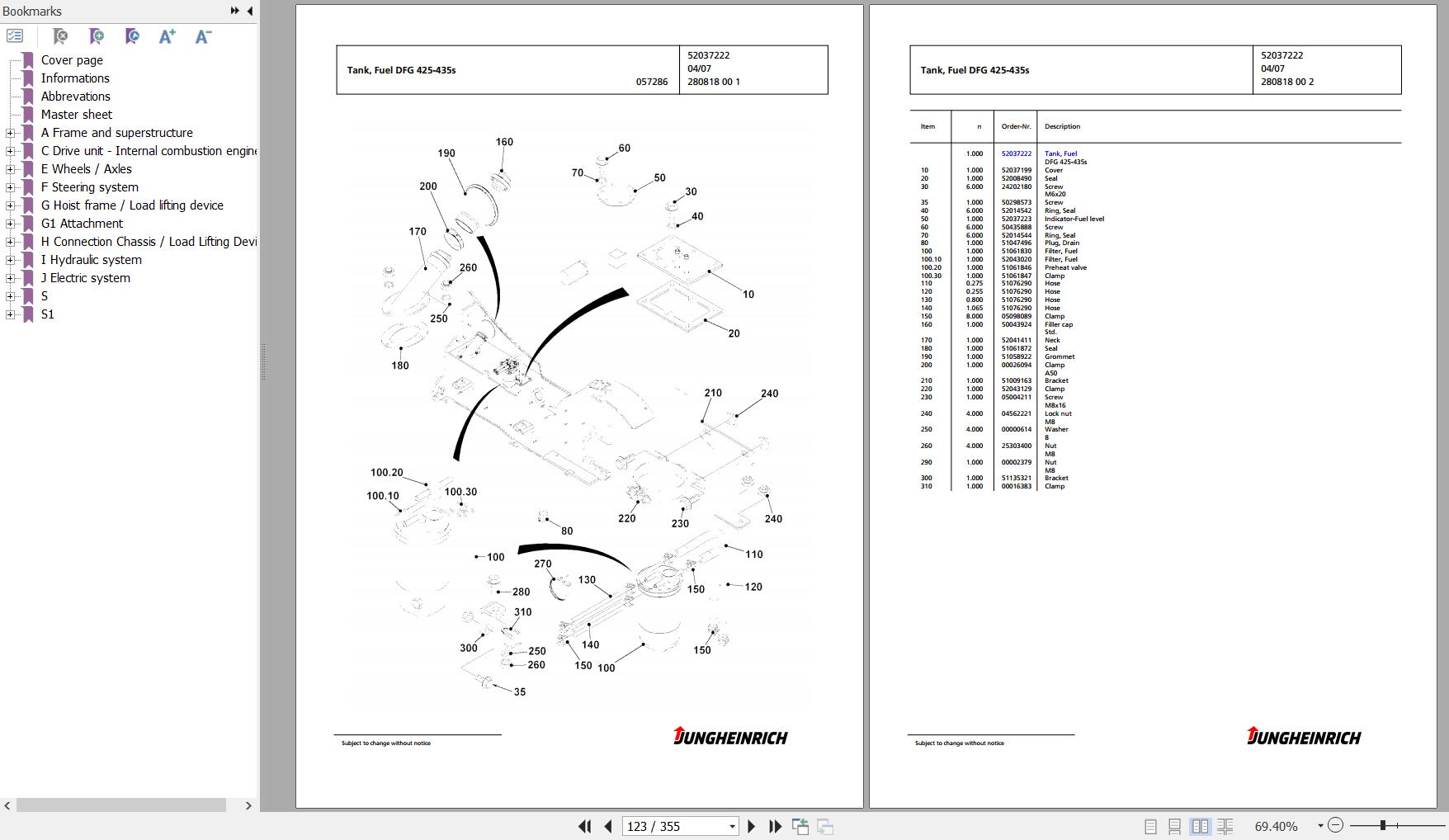The width and height of the screenshot is (1449, 840).
Task: Expand the Bookmarks panel with double arrows
Action: pyautogui.click(x=235, y=11)
